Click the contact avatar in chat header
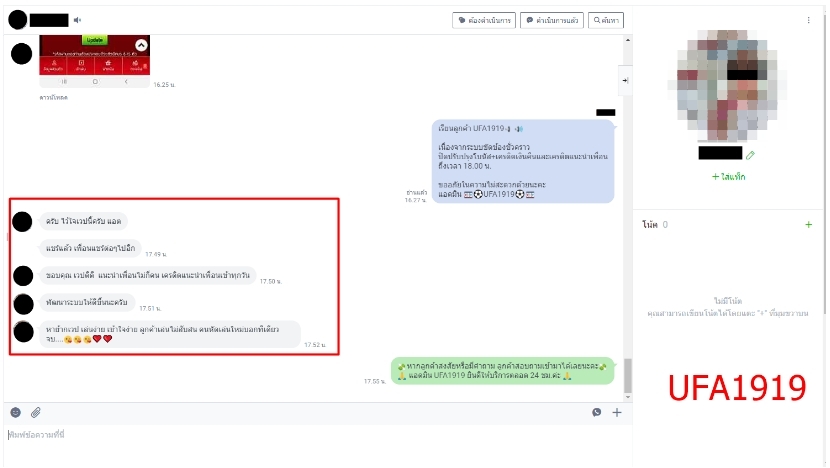The width and height of the screenshot is (830, 468). (17, 19)
